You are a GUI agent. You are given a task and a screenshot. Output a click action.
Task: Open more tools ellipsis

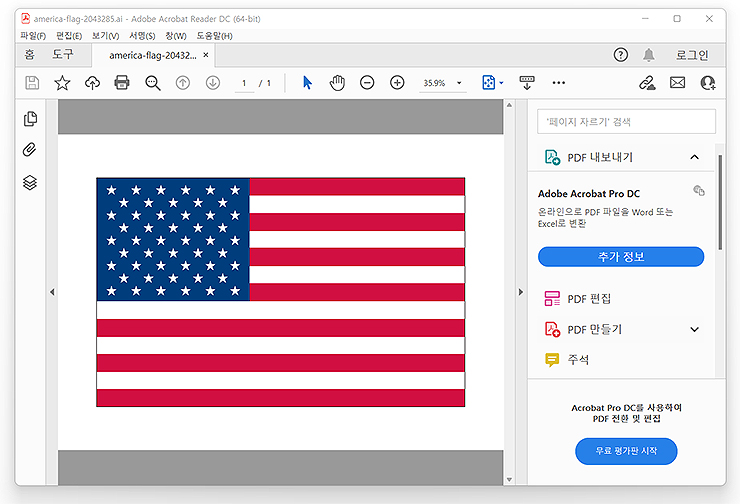click(559, 83)
